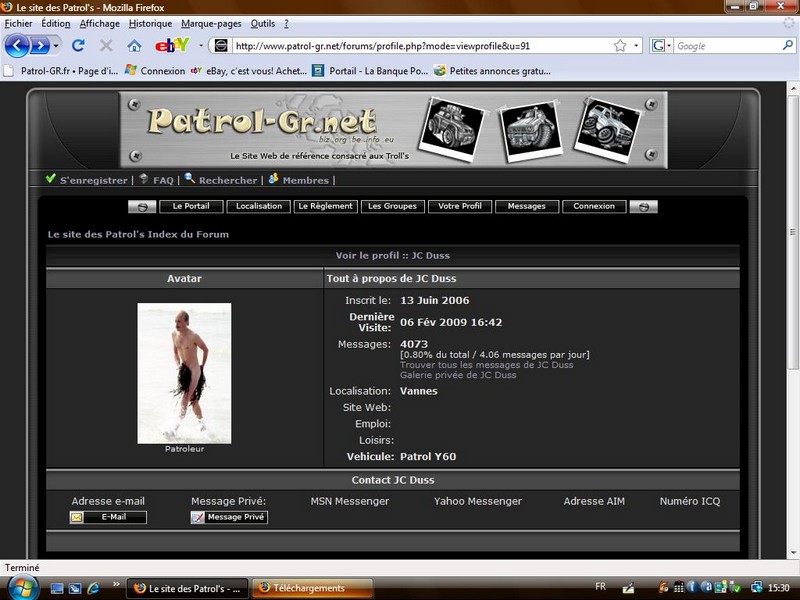Open the Petites annonces bookmark

(x=492, y=71)
